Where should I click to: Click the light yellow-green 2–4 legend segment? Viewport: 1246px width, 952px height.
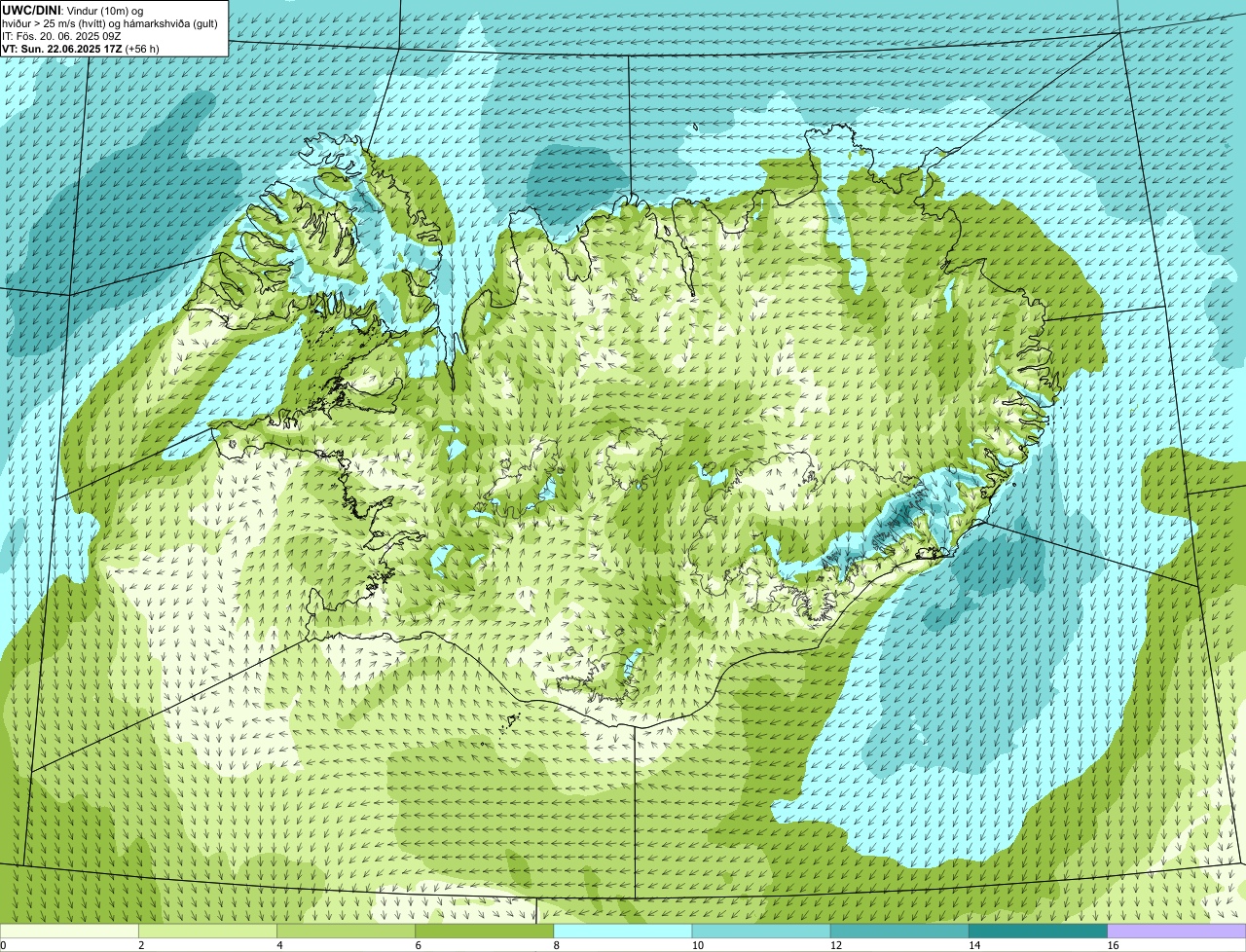208,931
